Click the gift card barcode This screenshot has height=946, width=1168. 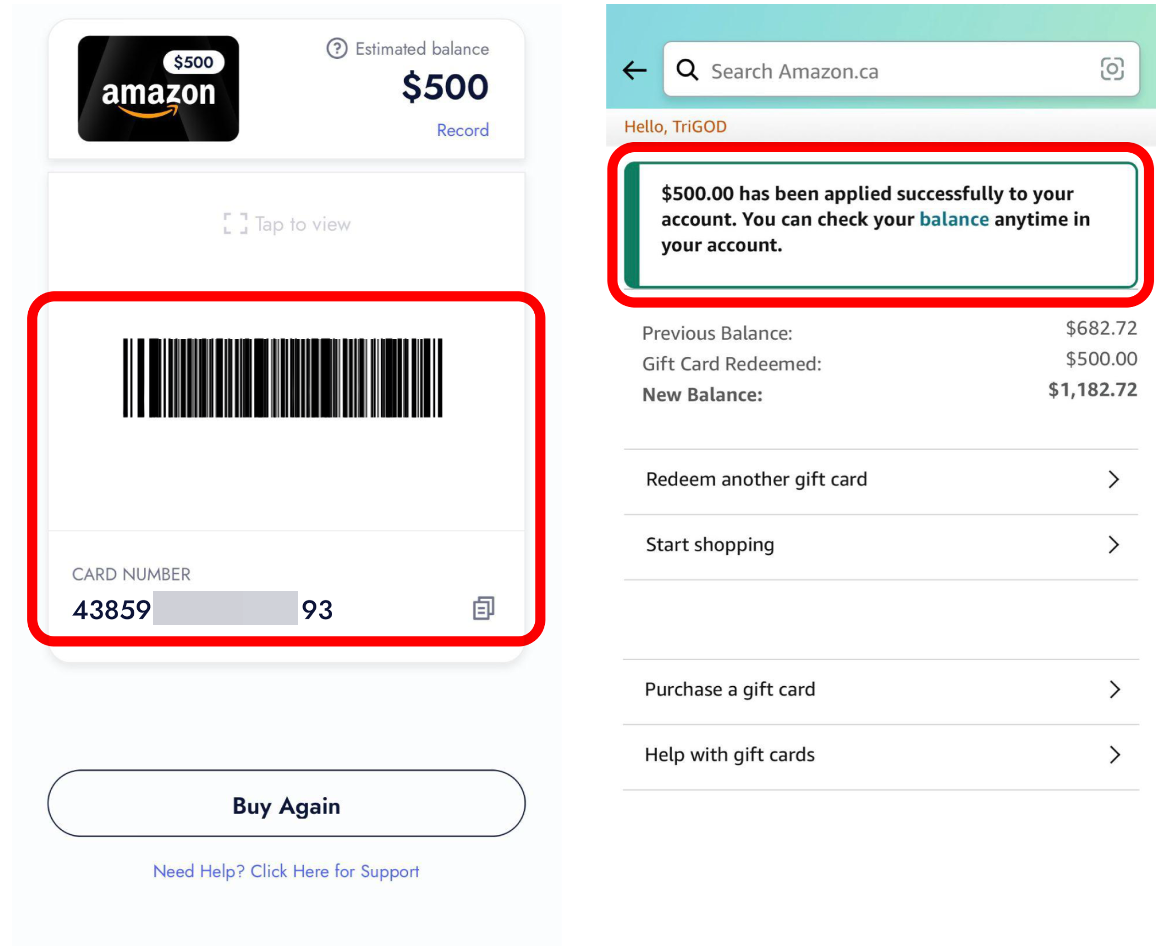(x=283, y=378)
